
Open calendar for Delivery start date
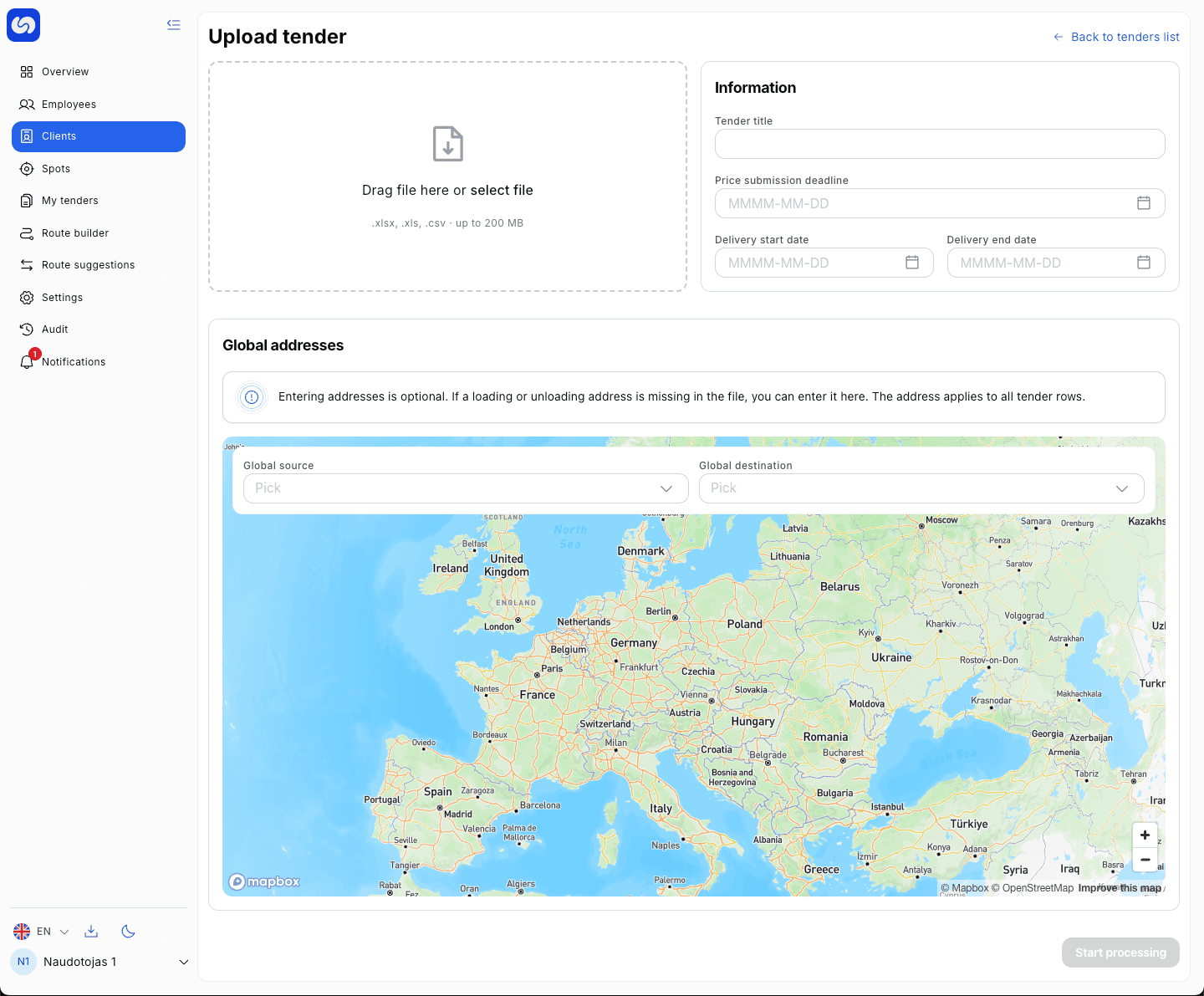pos(912,263)
